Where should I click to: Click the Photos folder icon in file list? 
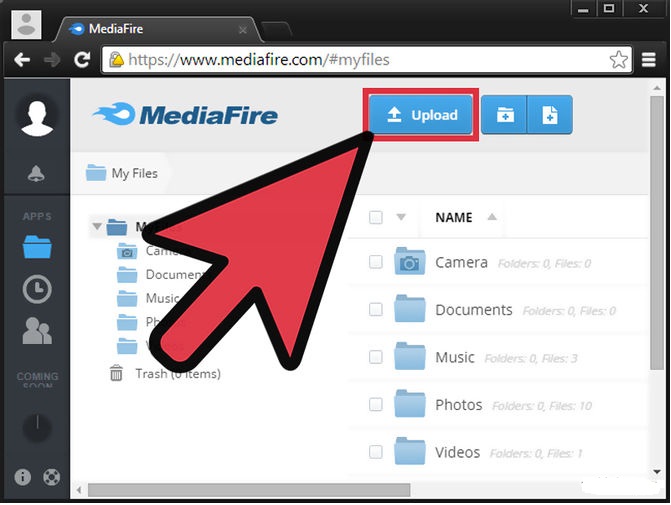point(410,404)
